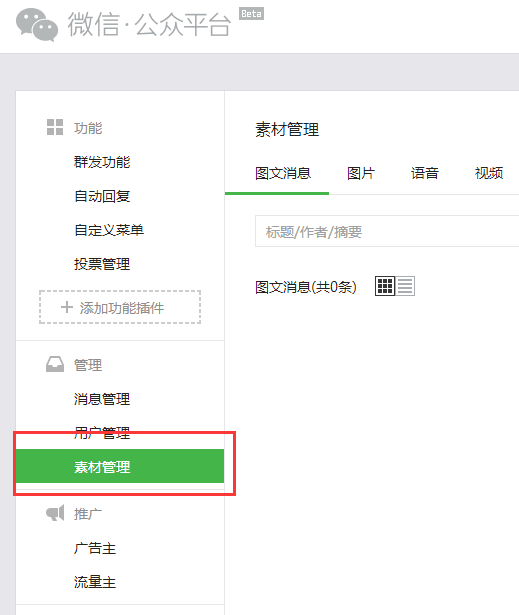Click the 功能 grid icon
519x615 pixels.
coord(55,127)
